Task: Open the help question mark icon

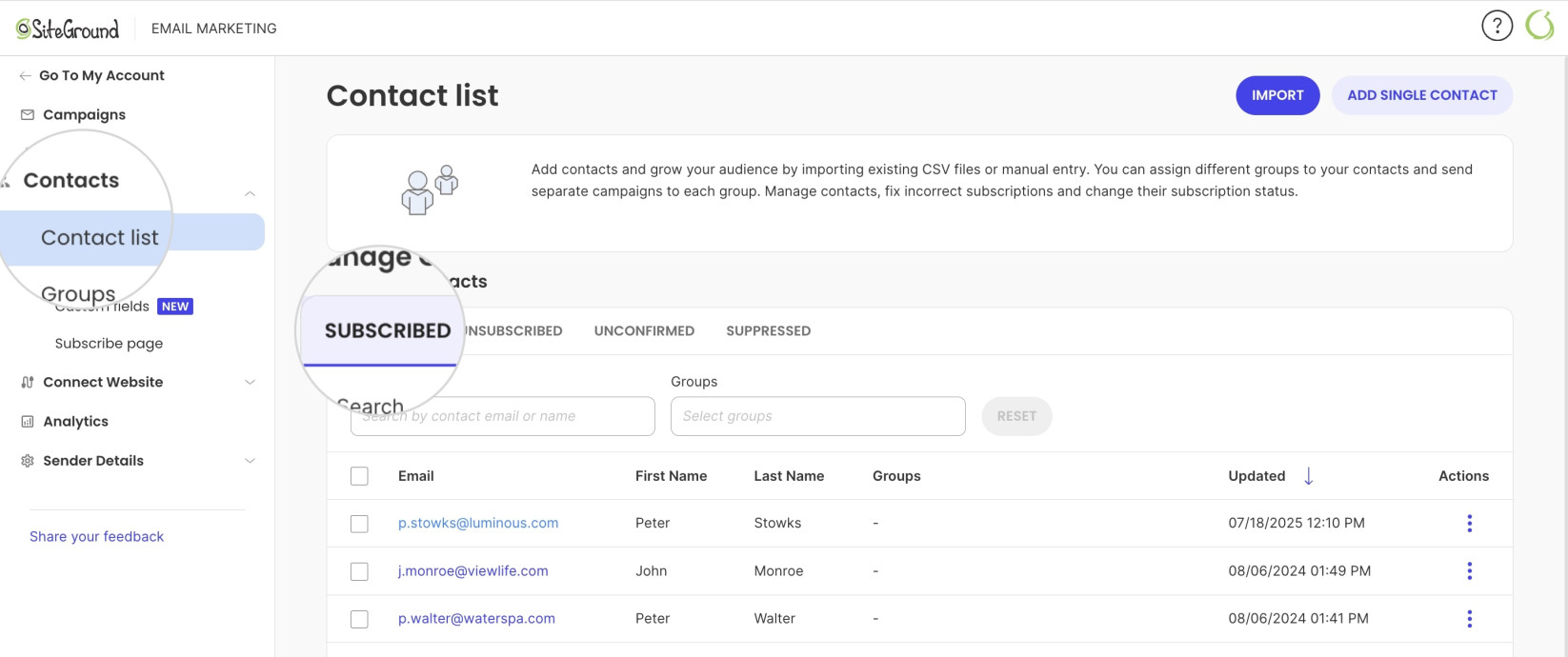Action: (1497, 26)
